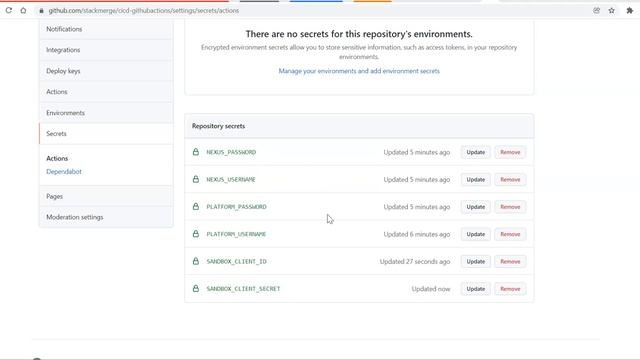Screen dimensions: 640x360
Task: Follow Manage your environments and add secrets link
Action: point(359,71)
